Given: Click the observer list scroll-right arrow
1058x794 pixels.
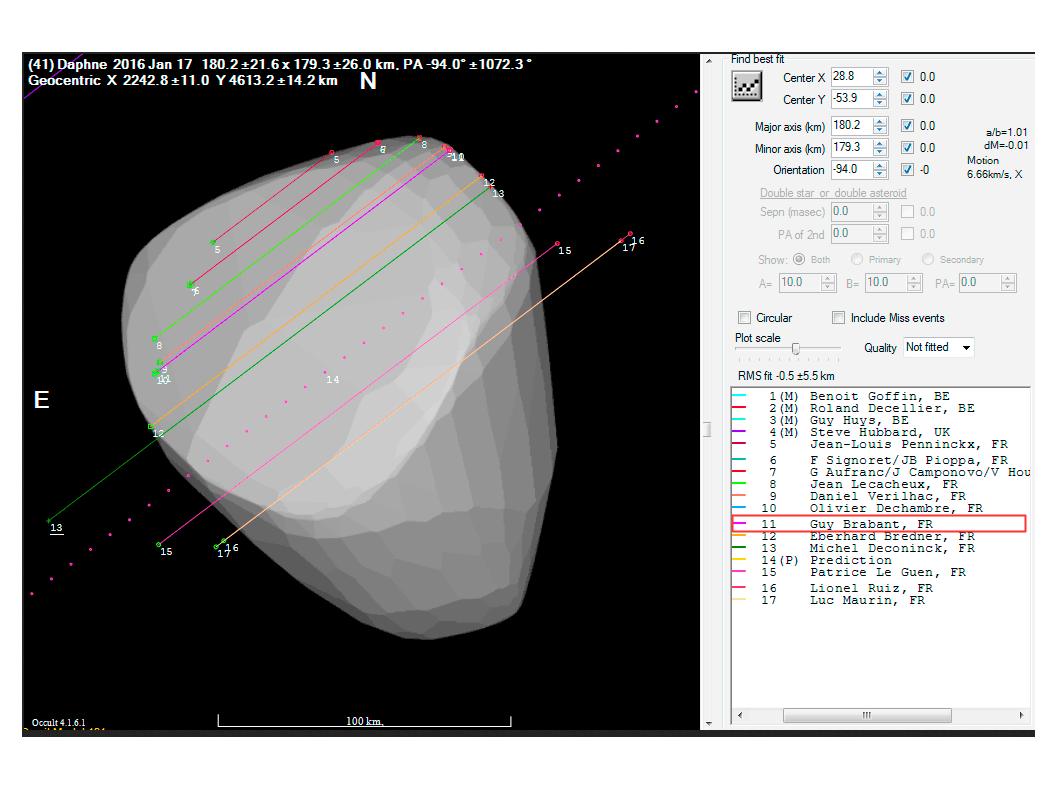Looking at the screenshot, I should [x=1022, y=715].
